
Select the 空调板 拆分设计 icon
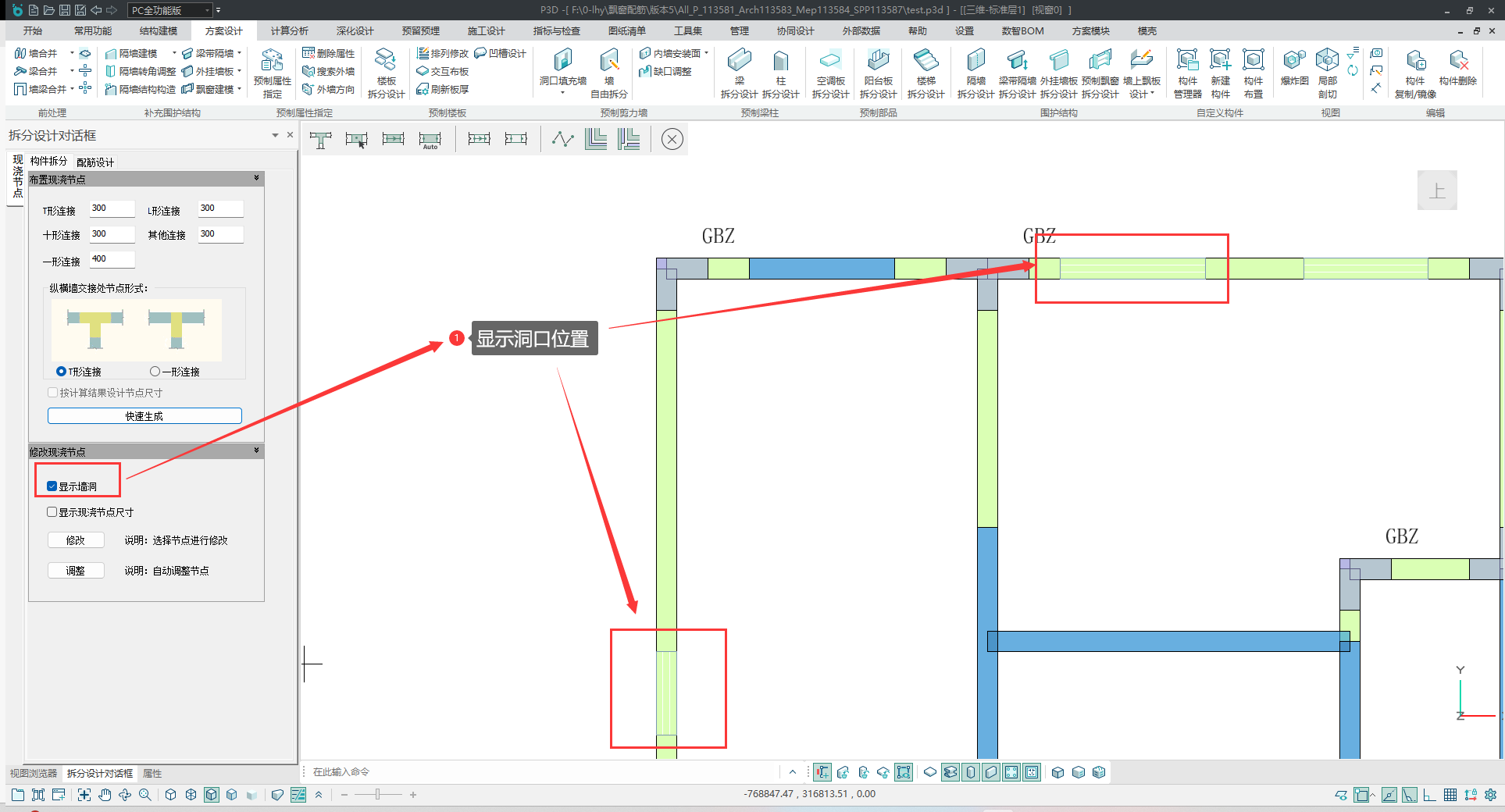830,62
